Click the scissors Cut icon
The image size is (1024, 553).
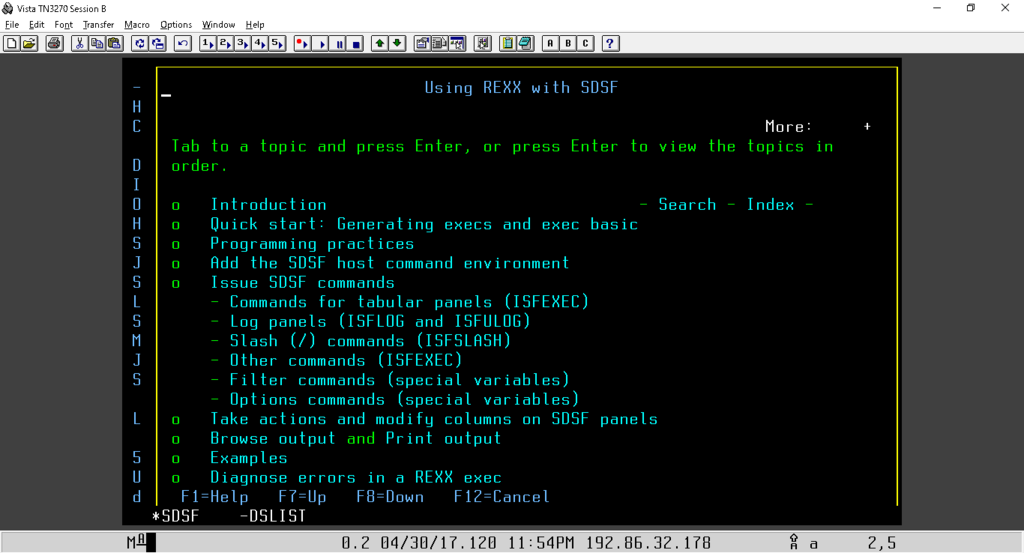(80, 44)
